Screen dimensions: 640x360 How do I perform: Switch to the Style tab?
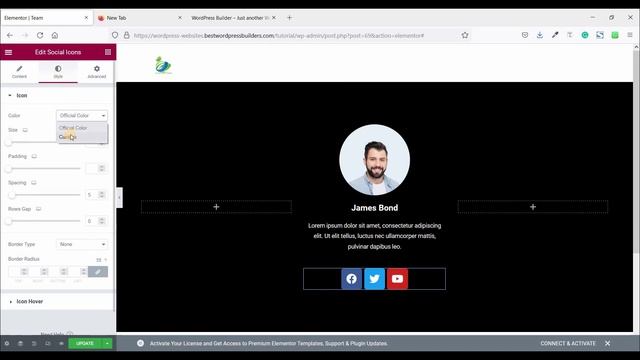pyautogui.click(x=58, y=72)
